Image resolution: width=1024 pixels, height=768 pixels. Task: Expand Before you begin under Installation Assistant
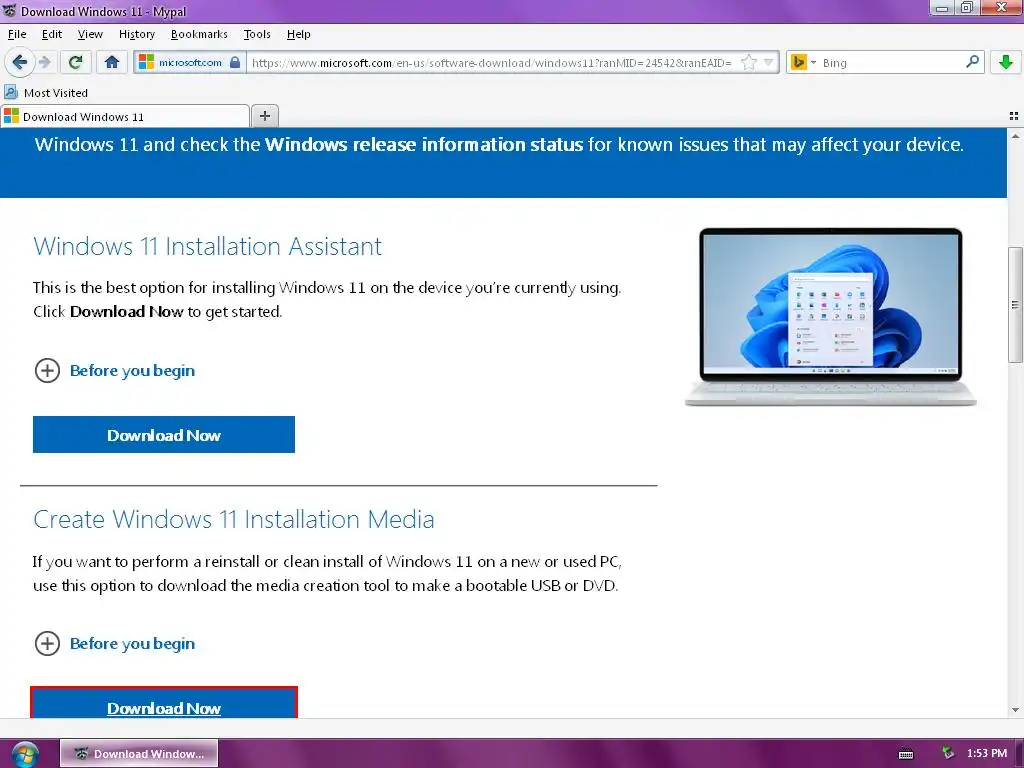pyautogui.click(x=114, y=370)
